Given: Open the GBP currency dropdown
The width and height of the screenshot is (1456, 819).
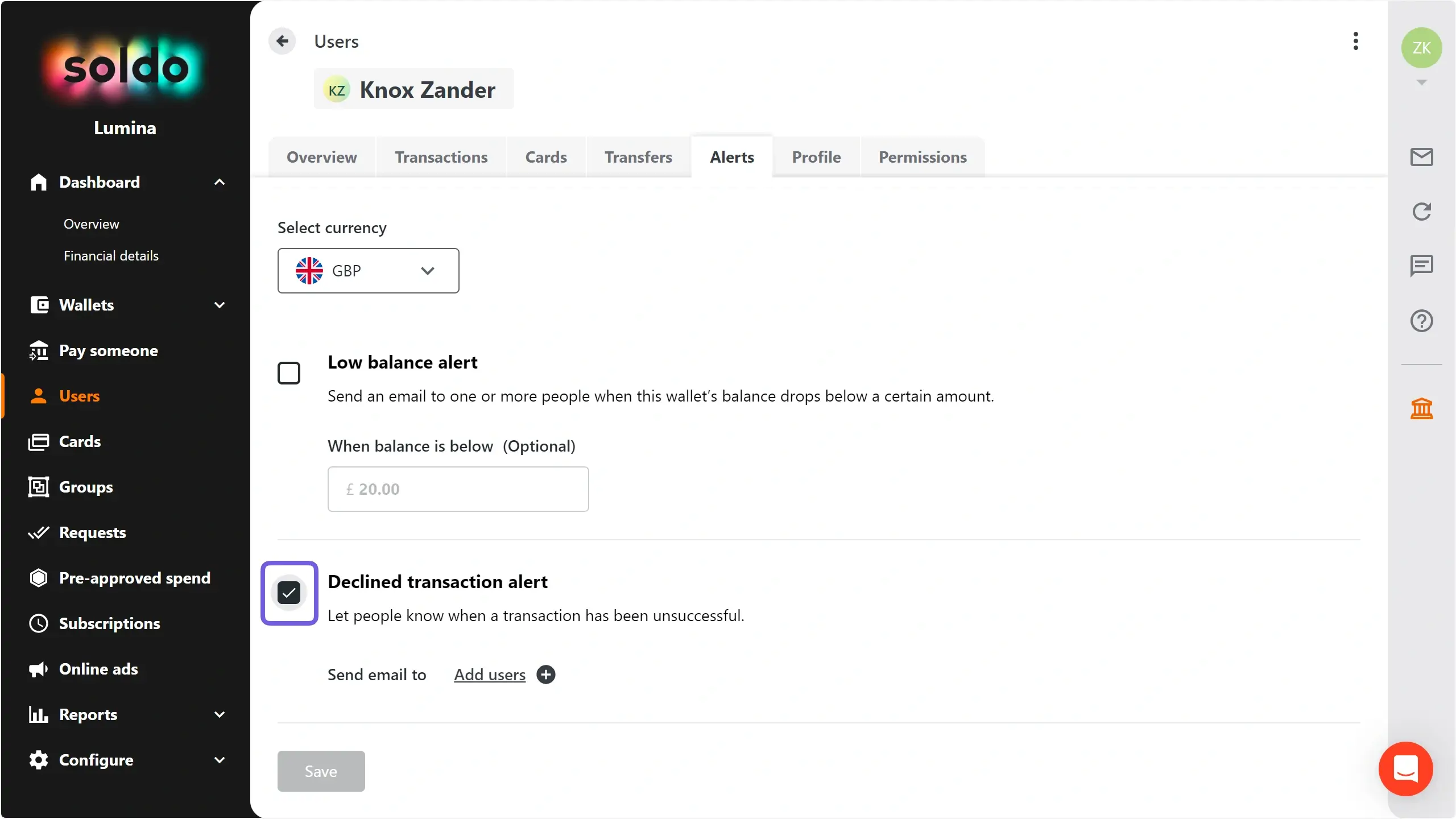Looking at the screenshot, I should (x=368, y=271).
